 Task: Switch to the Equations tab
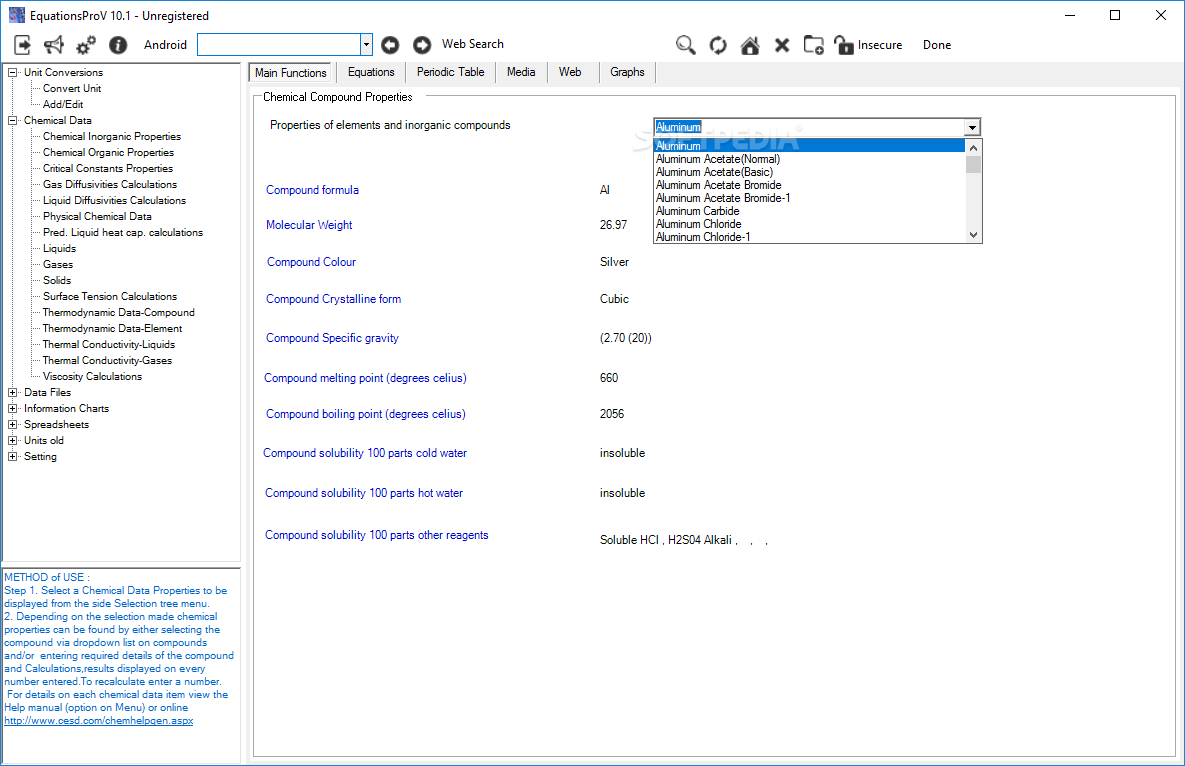coord(371,72)
